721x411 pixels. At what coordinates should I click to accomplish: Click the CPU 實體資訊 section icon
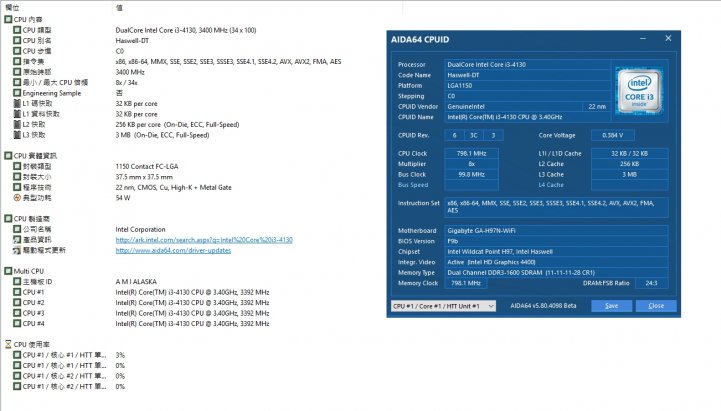pos(8,155)
